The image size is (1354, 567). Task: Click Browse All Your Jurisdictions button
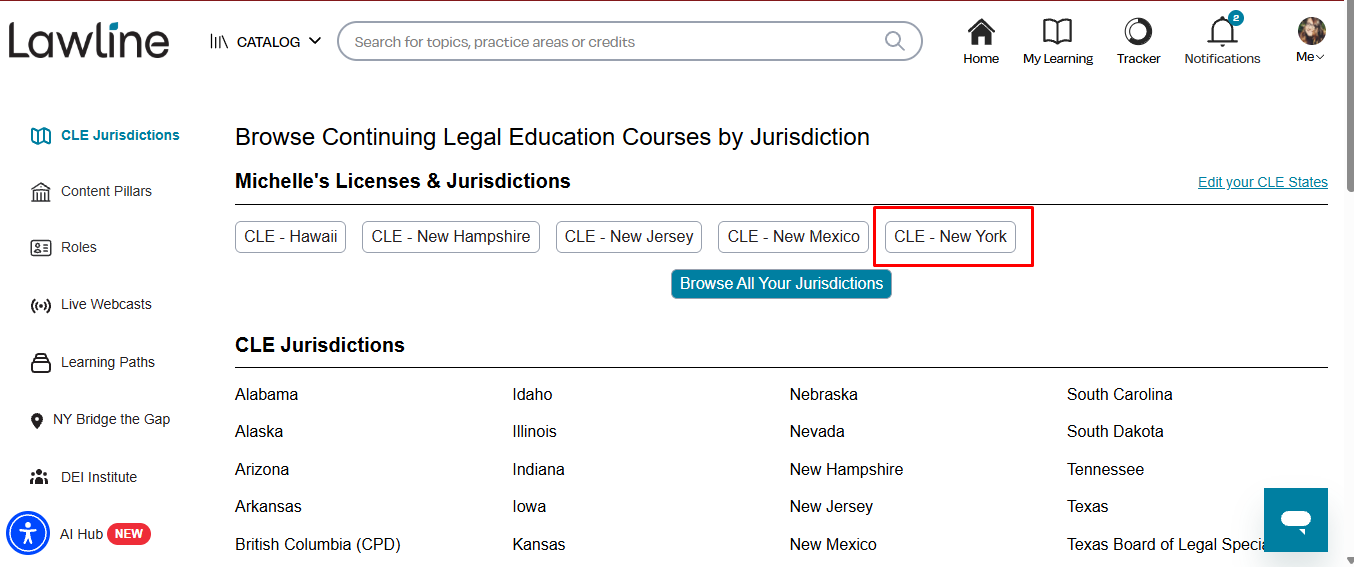[781, 284]
